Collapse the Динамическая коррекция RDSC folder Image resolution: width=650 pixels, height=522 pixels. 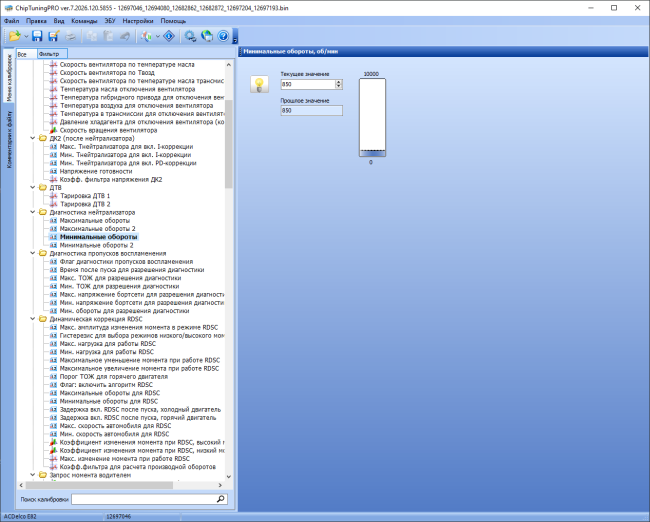(x=33, y=319)
